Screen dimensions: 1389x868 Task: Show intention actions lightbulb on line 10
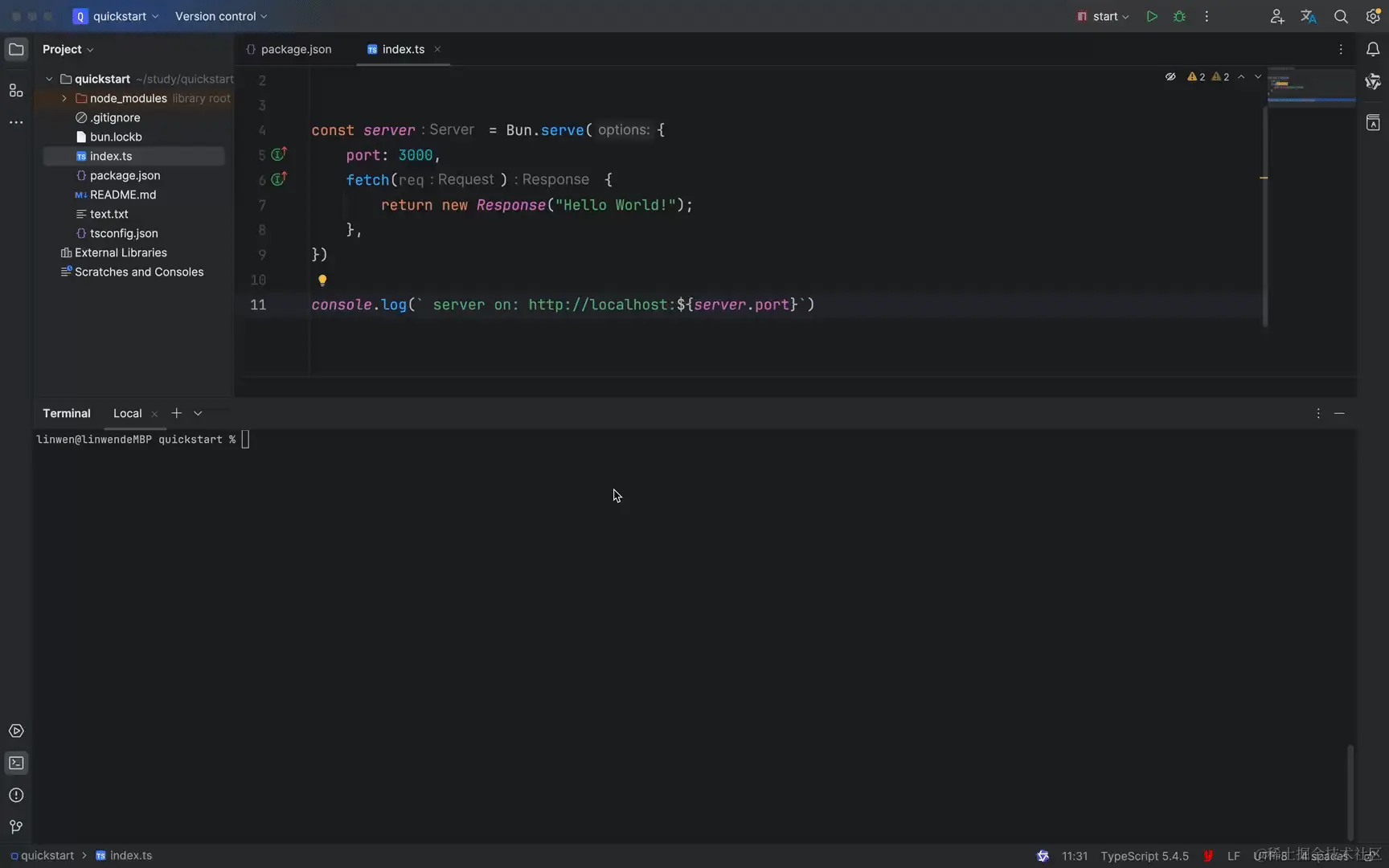(322, 280)
